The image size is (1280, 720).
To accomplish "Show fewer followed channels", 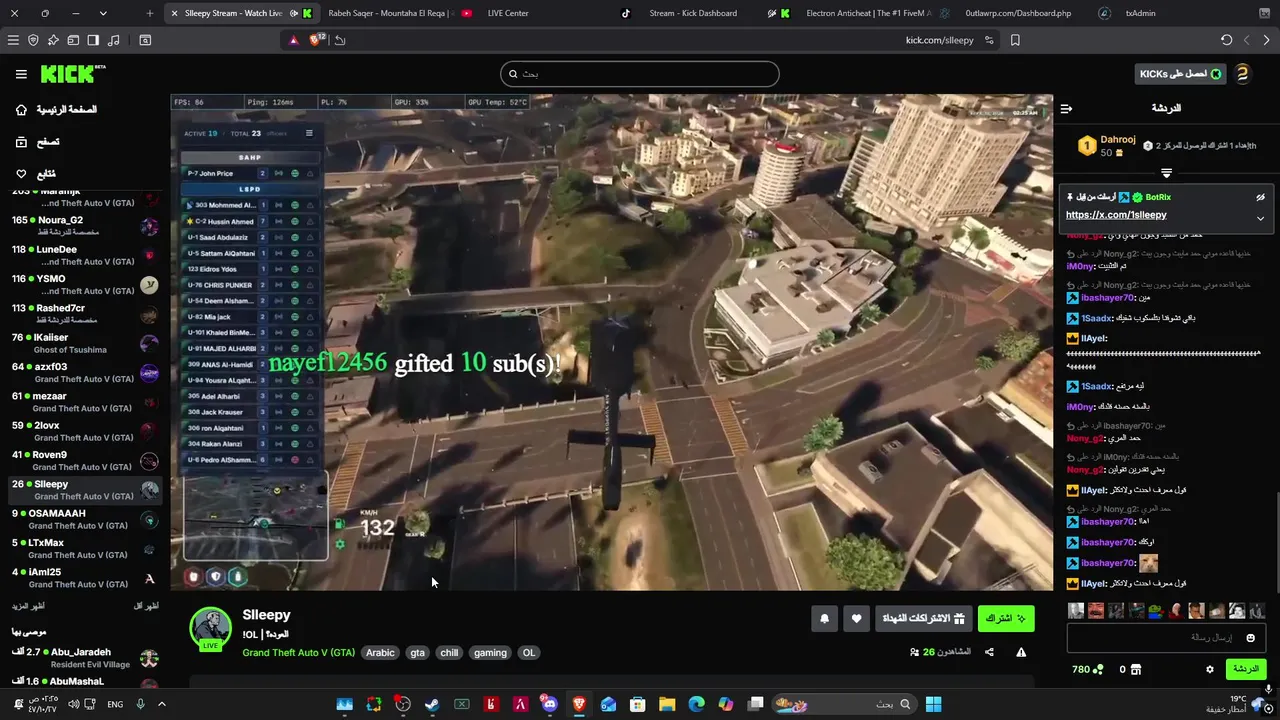I will pyautogui.click(x=146, y=606).
